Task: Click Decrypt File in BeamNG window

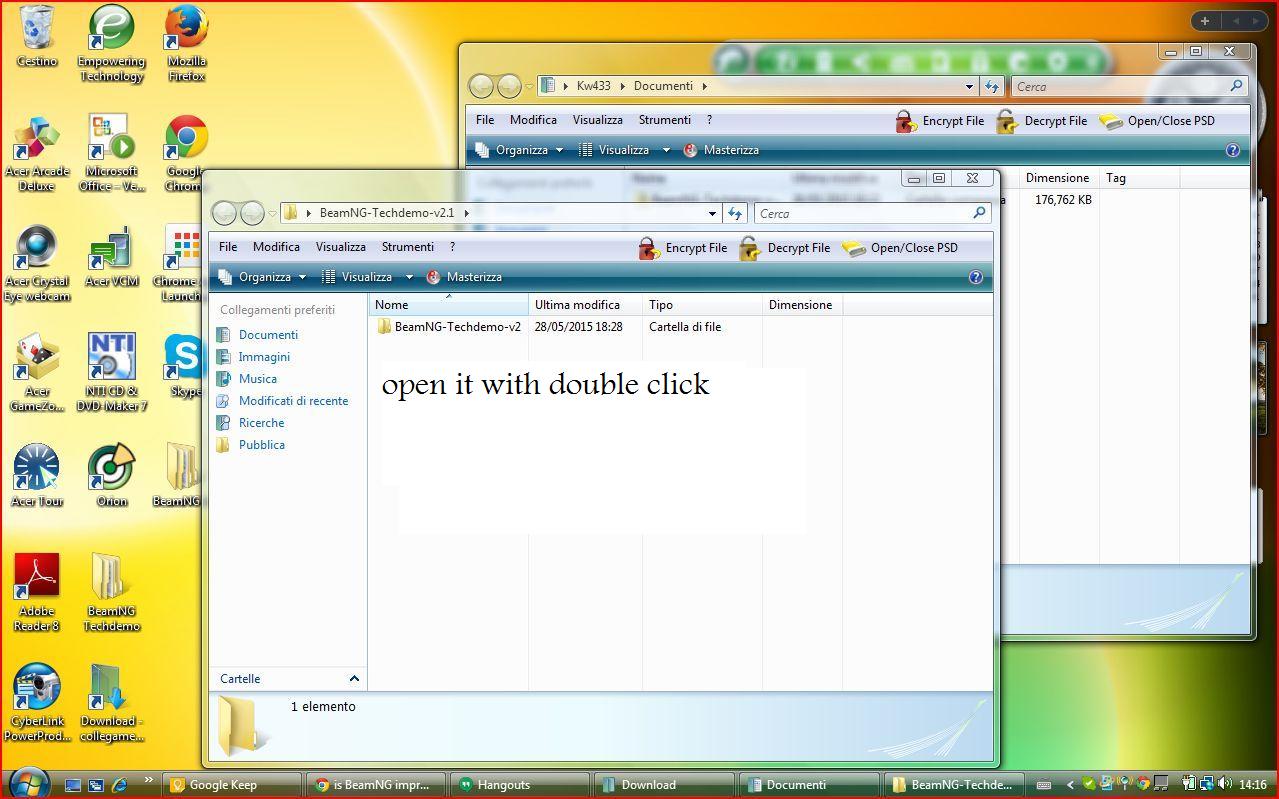Action: (785, 248)
